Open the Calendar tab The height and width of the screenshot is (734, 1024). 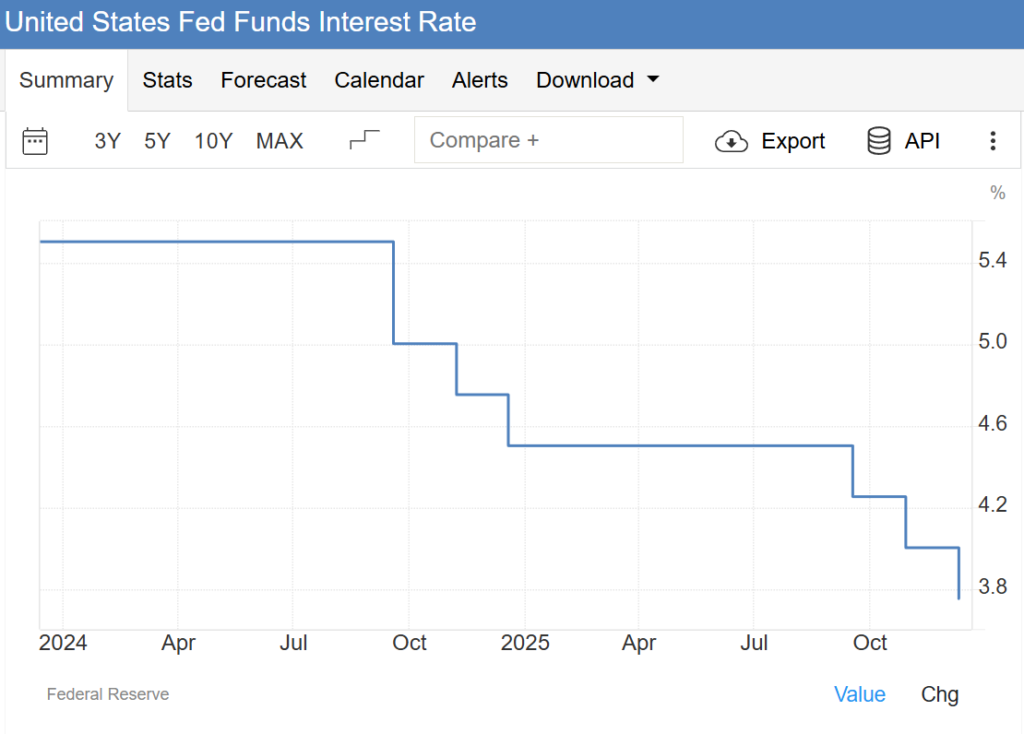[379, 80]
